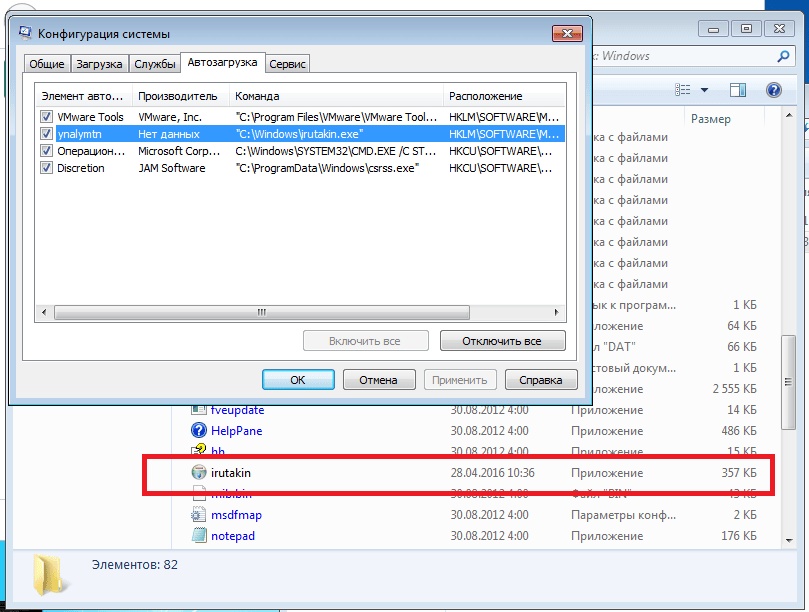Toggle the Операцион... startup entry checkbox
The height and width of the screenshot is (612, 809).
[46, 151]
